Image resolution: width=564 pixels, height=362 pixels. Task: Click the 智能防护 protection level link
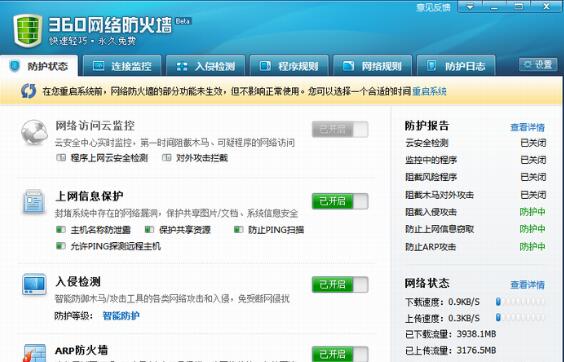point(121,316)
